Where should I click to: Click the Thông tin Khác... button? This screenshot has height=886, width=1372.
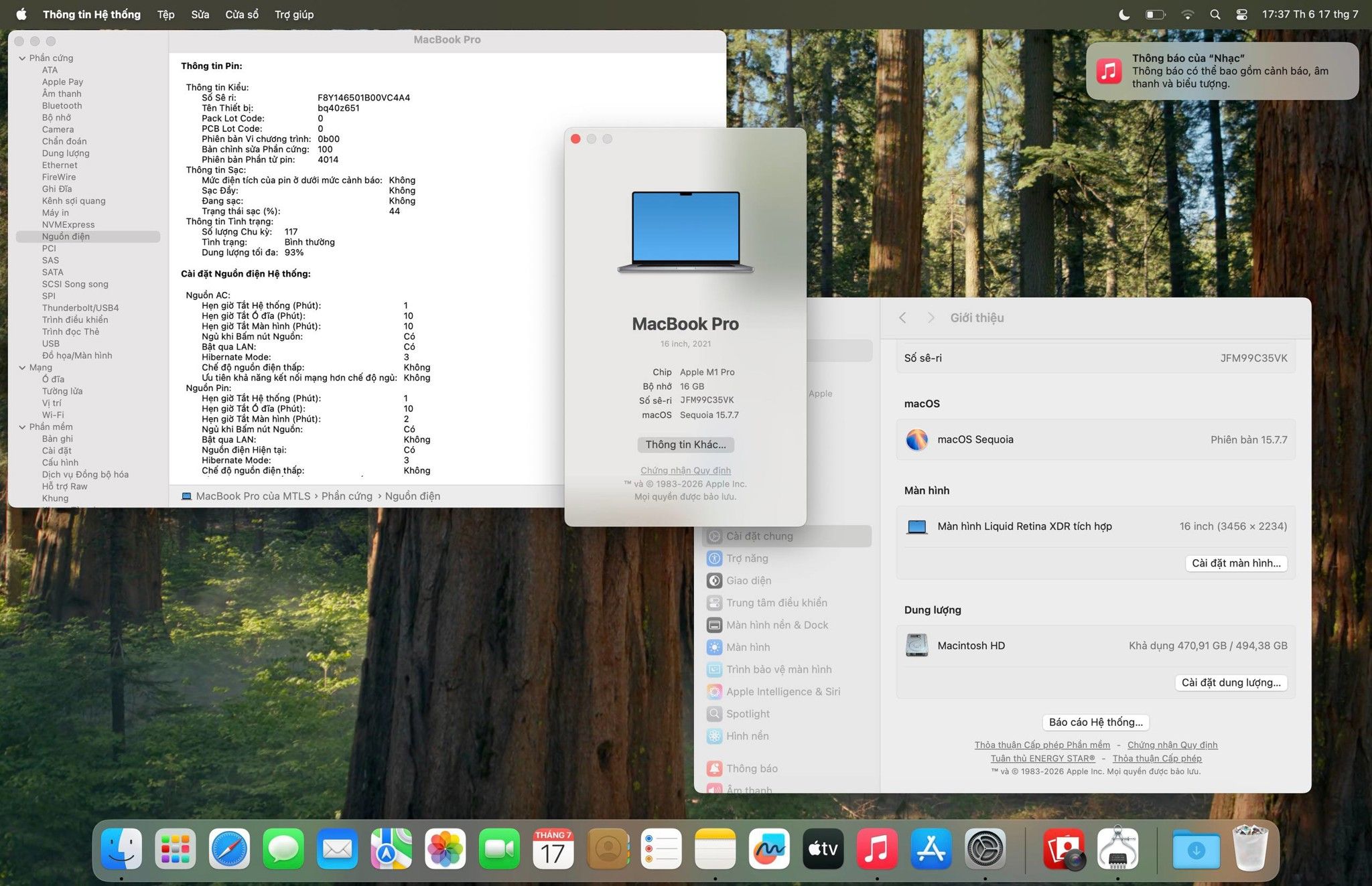[x=685, y=445]
